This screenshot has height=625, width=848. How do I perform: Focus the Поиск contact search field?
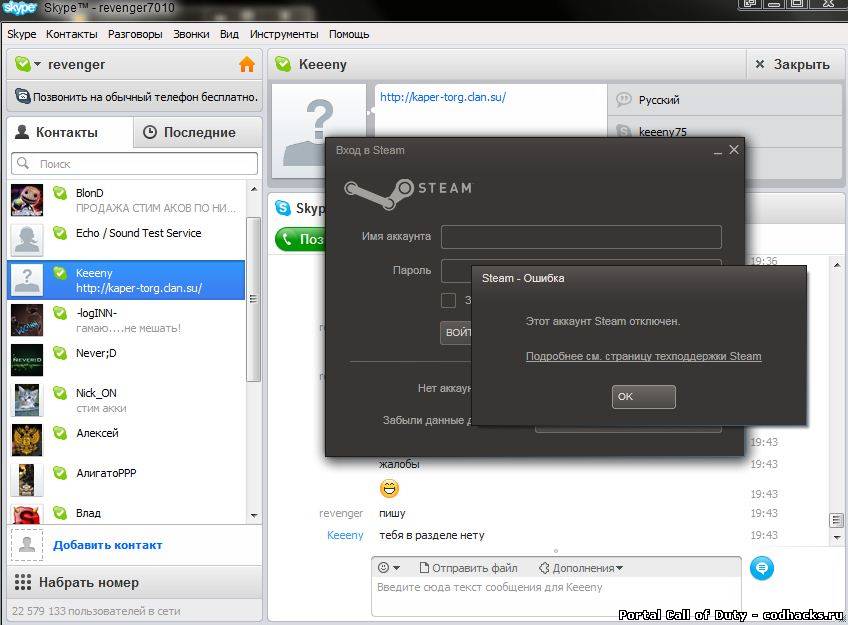click(x=134, y=163)
